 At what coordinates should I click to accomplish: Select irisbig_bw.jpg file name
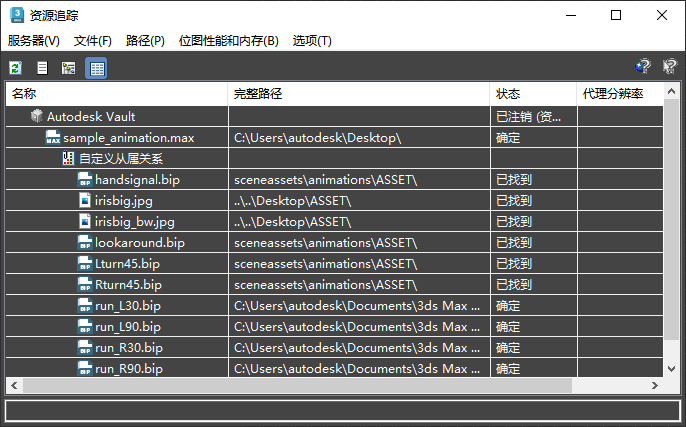135,222
